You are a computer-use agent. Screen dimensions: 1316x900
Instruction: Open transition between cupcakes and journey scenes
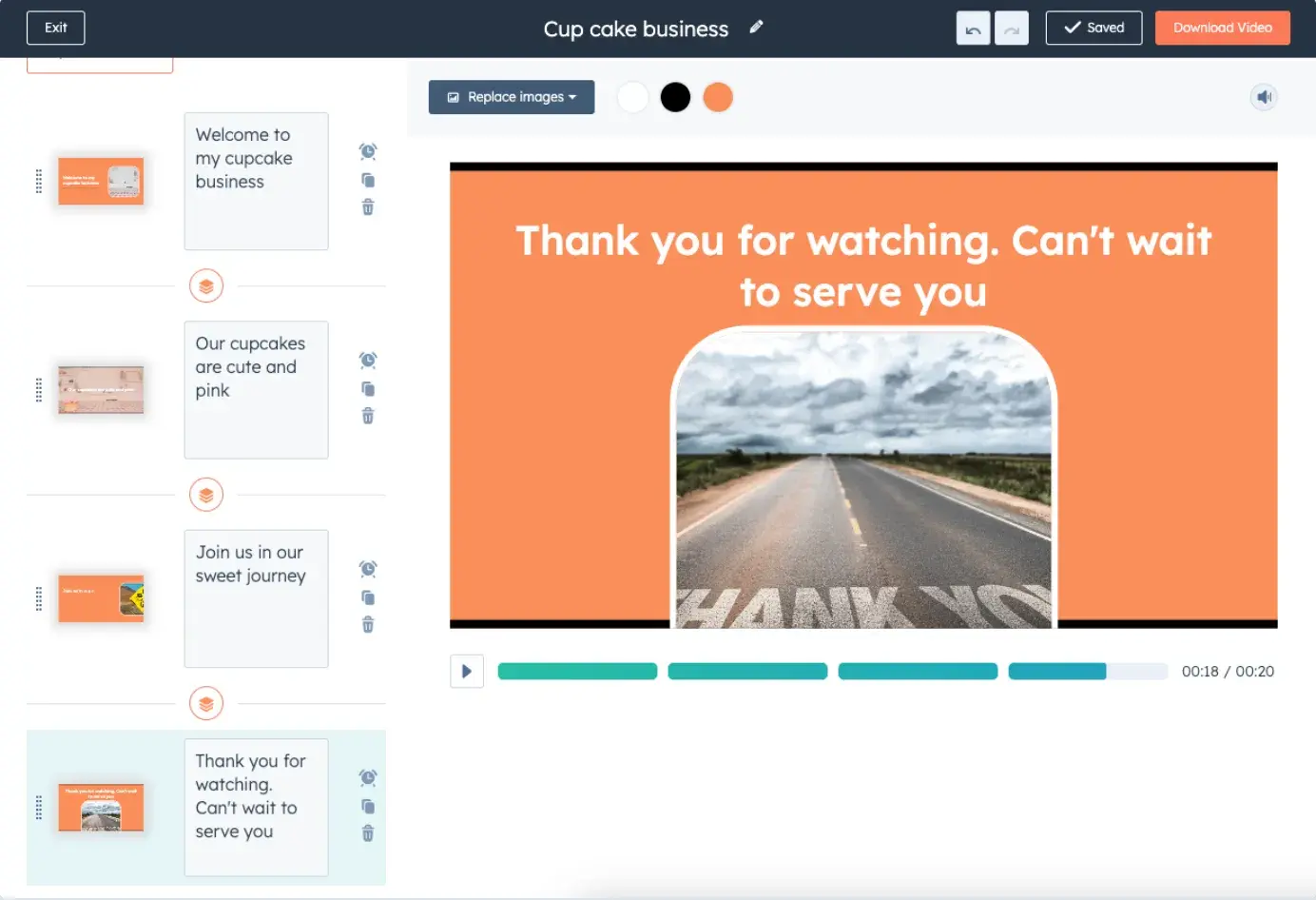coord(206,495)
